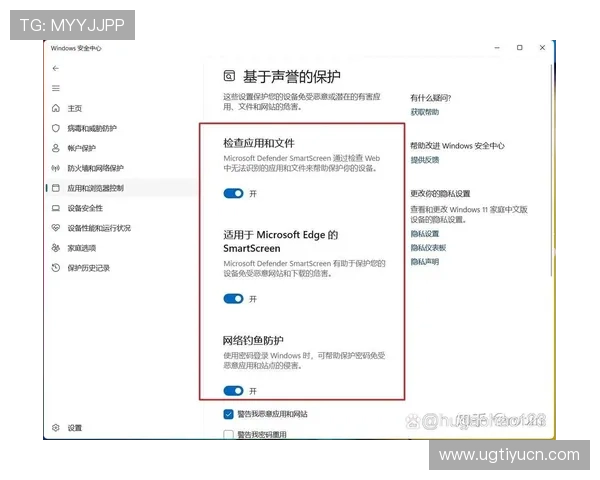The width and height of the screenshot is (600, 480).
Task: Open 防火墙和网络保护 section
Action: [95, 168]
